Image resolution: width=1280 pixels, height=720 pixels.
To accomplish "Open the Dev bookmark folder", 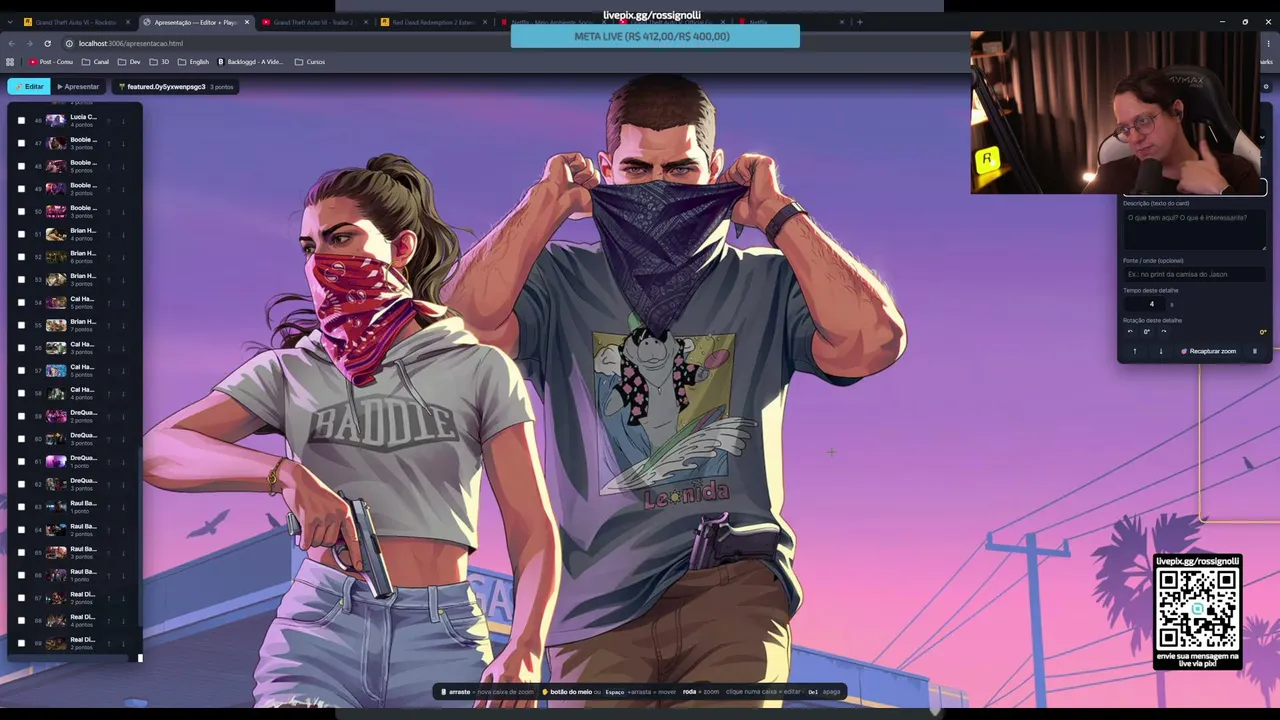I will [129, 62].
